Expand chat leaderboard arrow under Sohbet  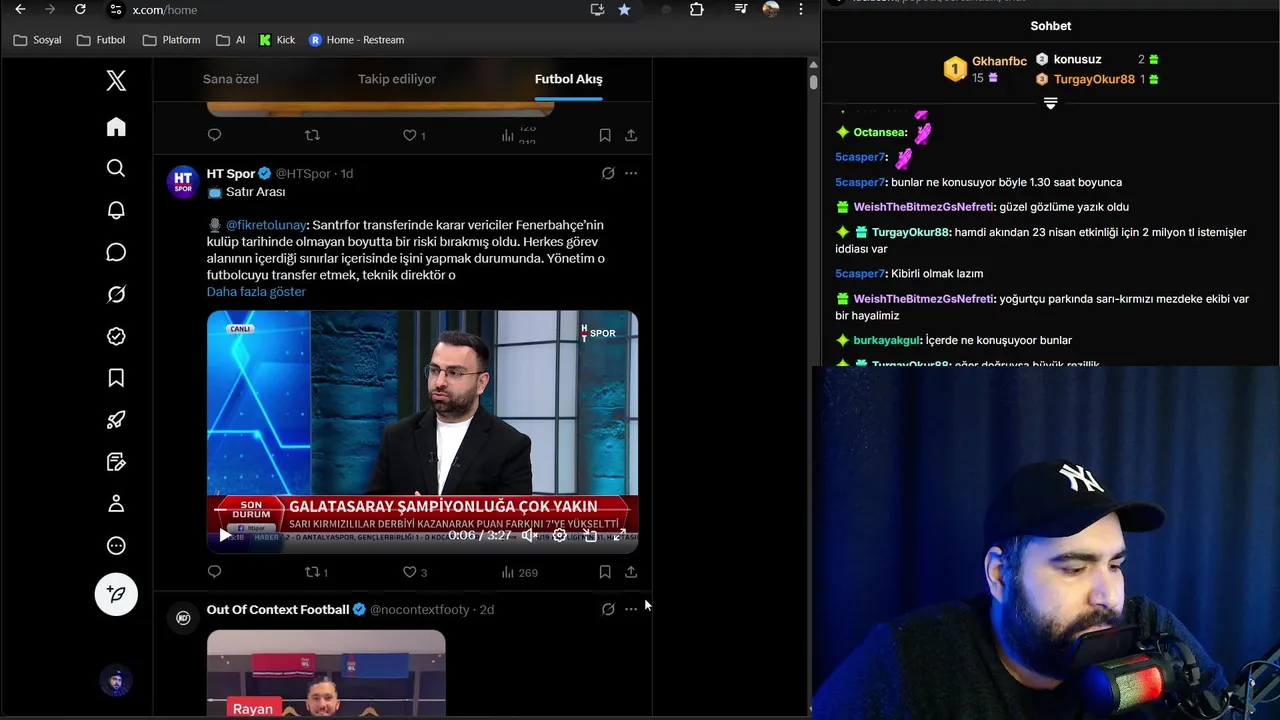(x=1050, y=103)
